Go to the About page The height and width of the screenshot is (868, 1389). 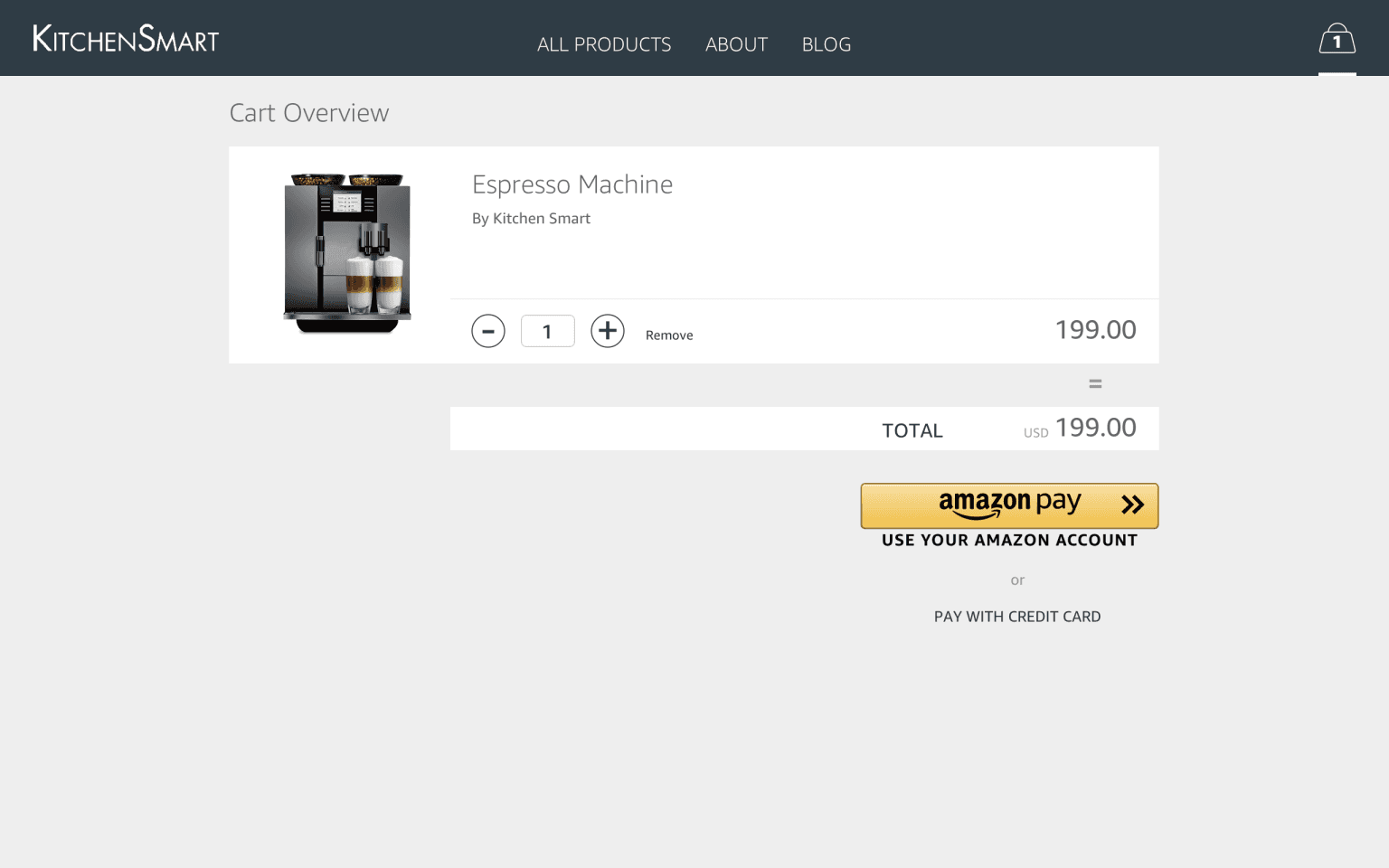pos(736,44)
